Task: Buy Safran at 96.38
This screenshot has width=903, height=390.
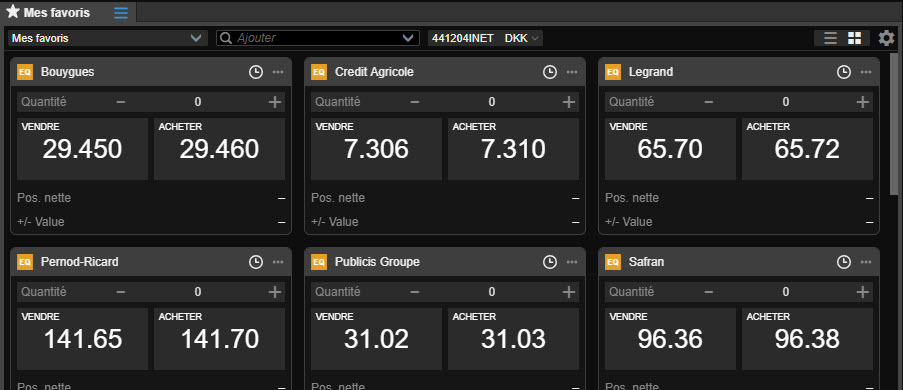Action: (807, 339)
